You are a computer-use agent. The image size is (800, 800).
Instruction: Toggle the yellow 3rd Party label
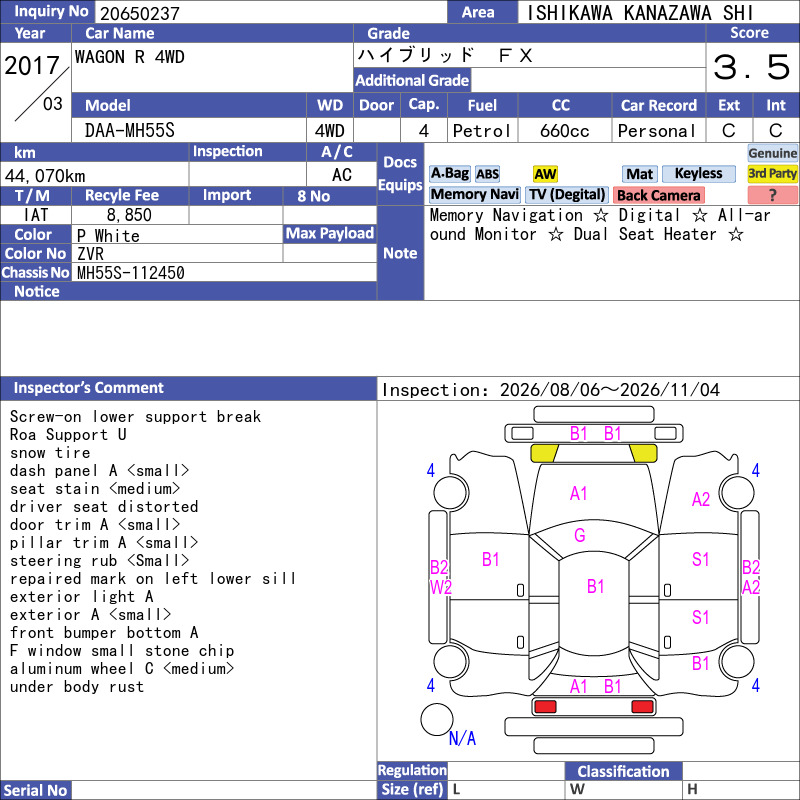[772, 173]
